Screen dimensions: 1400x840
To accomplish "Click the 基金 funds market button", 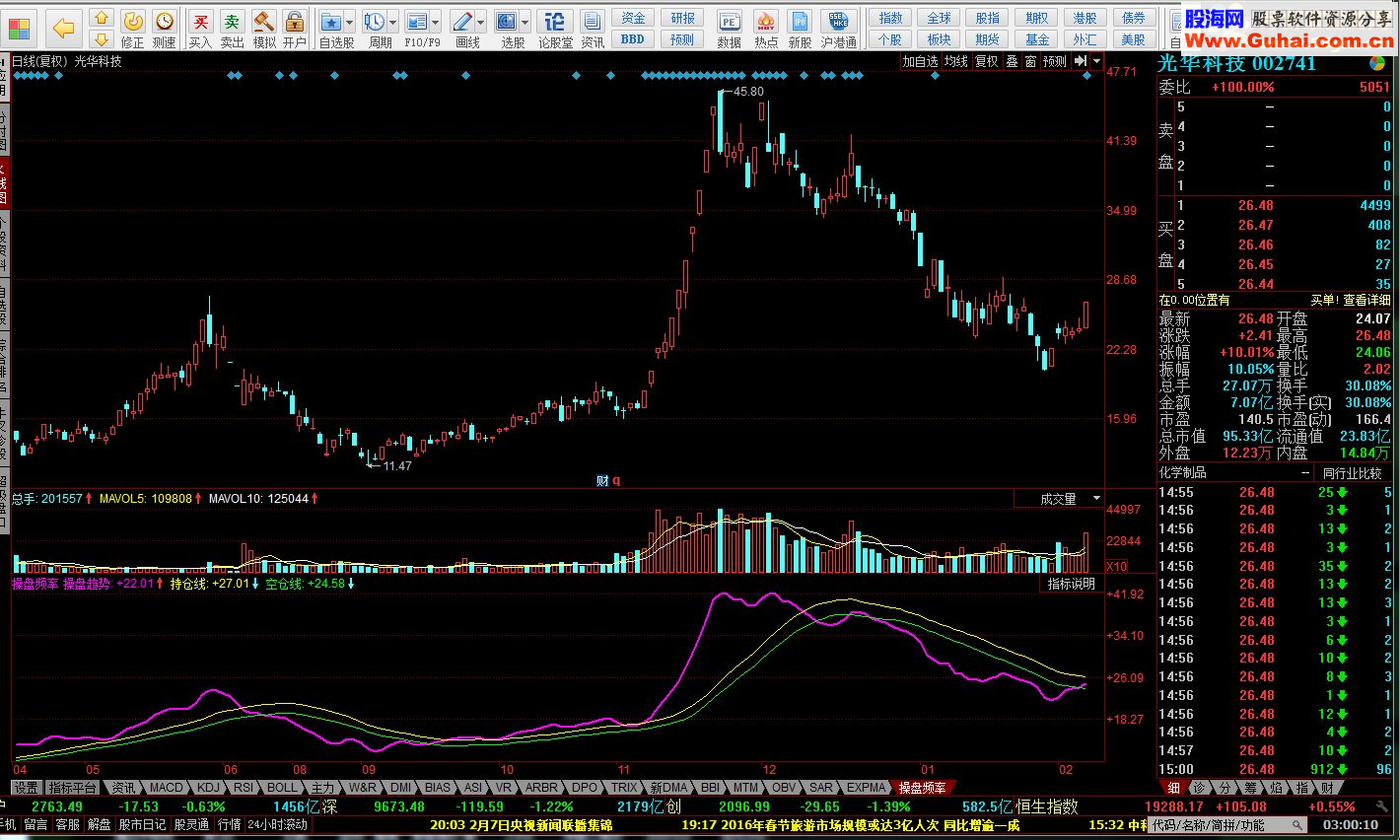I will (x=1037, y=39).
